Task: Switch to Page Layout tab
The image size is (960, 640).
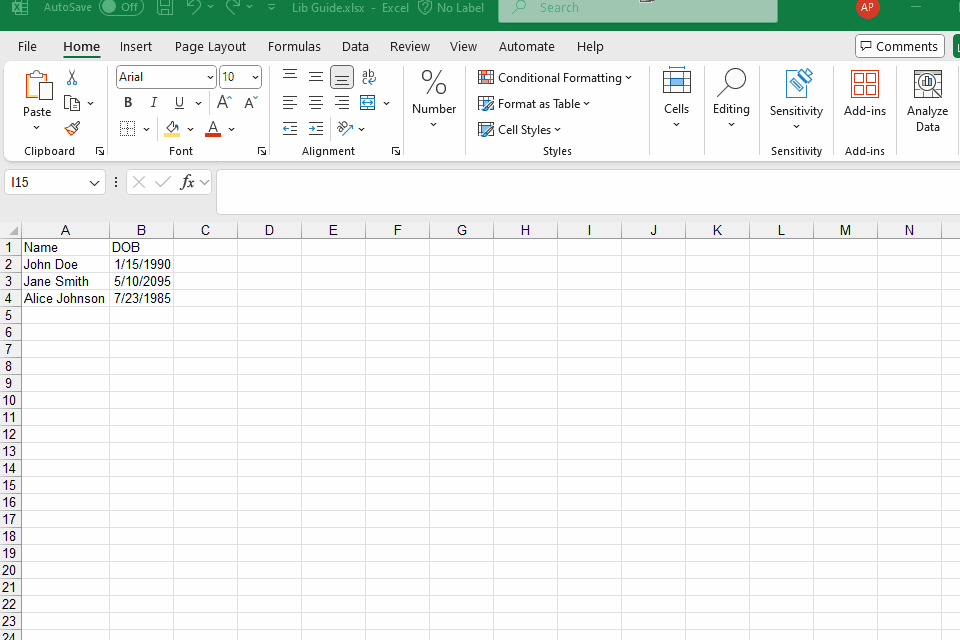Action: tap(210, 47)
